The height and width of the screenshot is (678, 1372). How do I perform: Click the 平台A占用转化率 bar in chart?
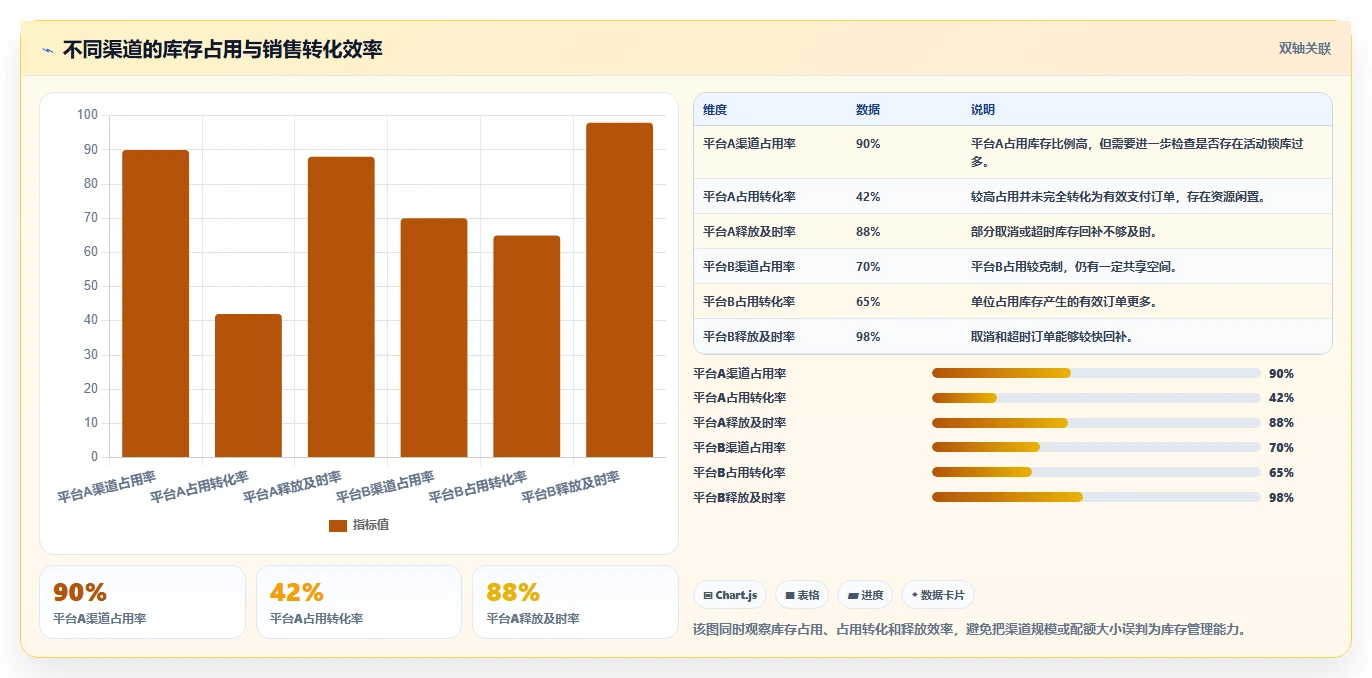[248, 386]
